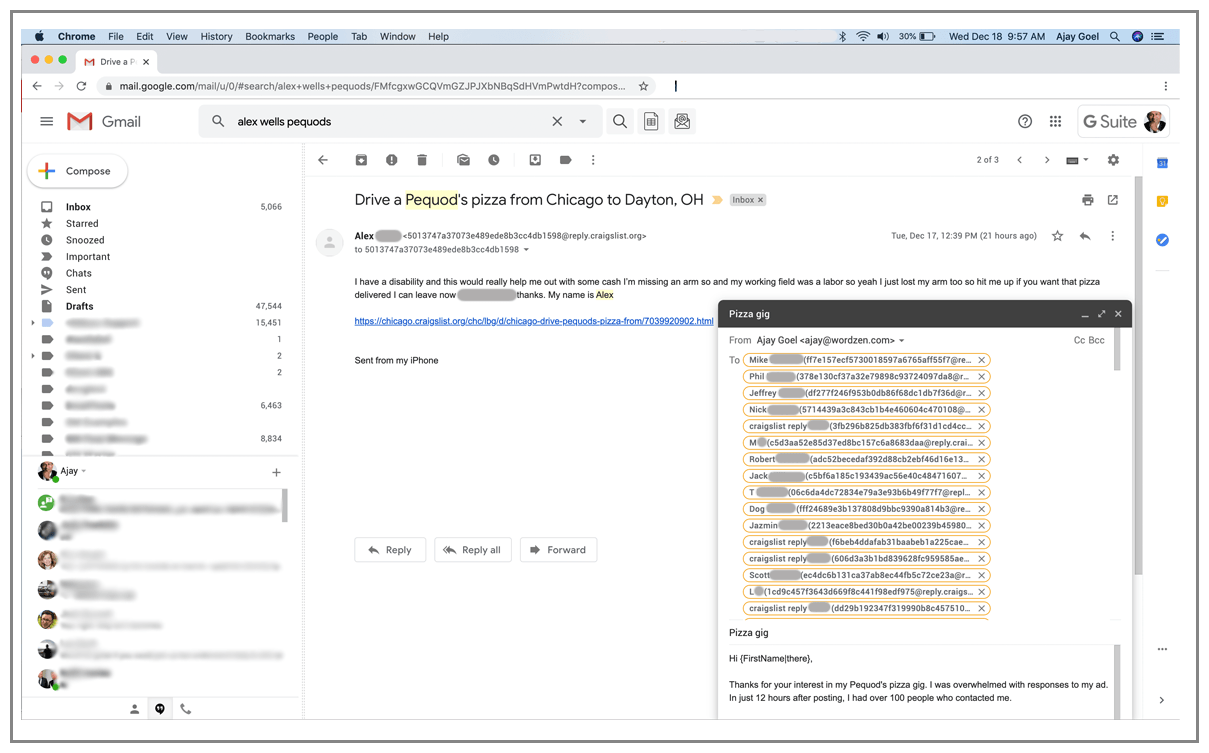Image resolution: width=1209 pixels, height=753 pixels.
Task: Open Gmail support help icon
Action: click(x=1025, y=121)
